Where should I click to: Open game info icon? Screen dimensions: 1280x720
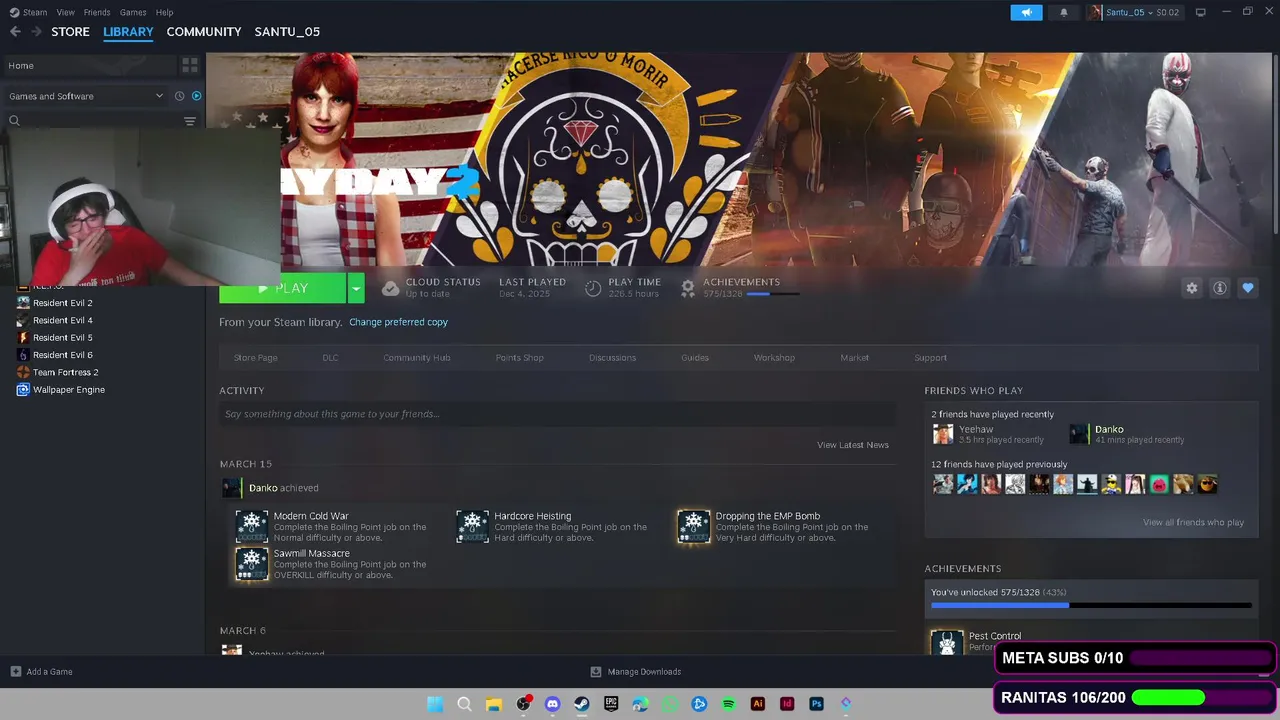(1219, 288)
